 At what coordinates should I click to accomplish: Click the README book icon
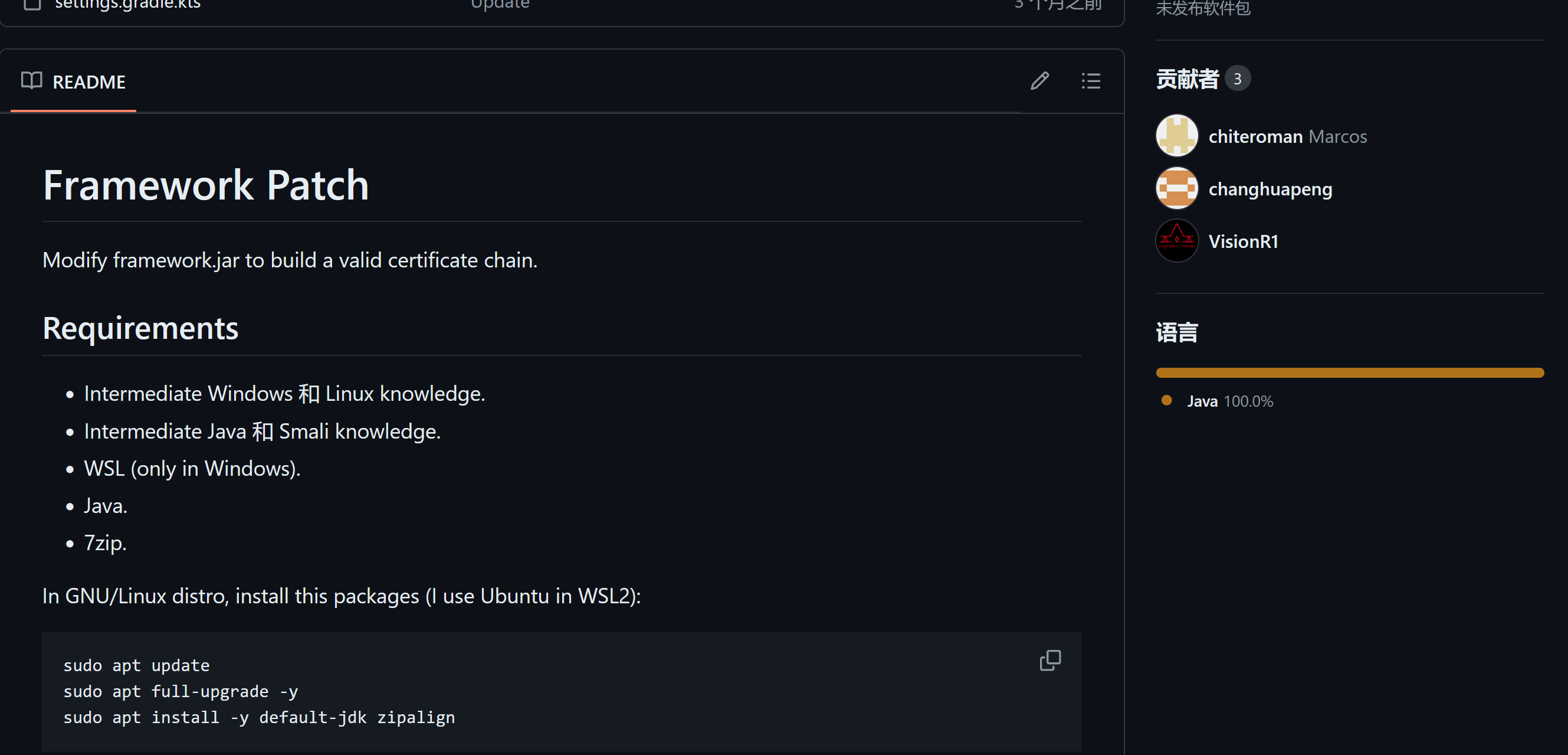coord(32,80)
